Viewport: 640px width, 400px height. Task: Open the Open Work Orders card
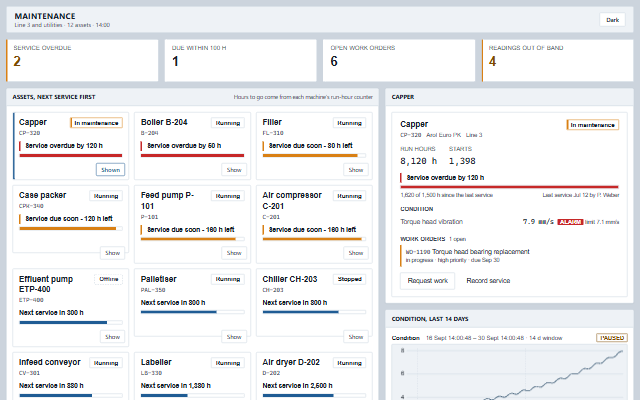pyautogui.click(x=399, y=60)
